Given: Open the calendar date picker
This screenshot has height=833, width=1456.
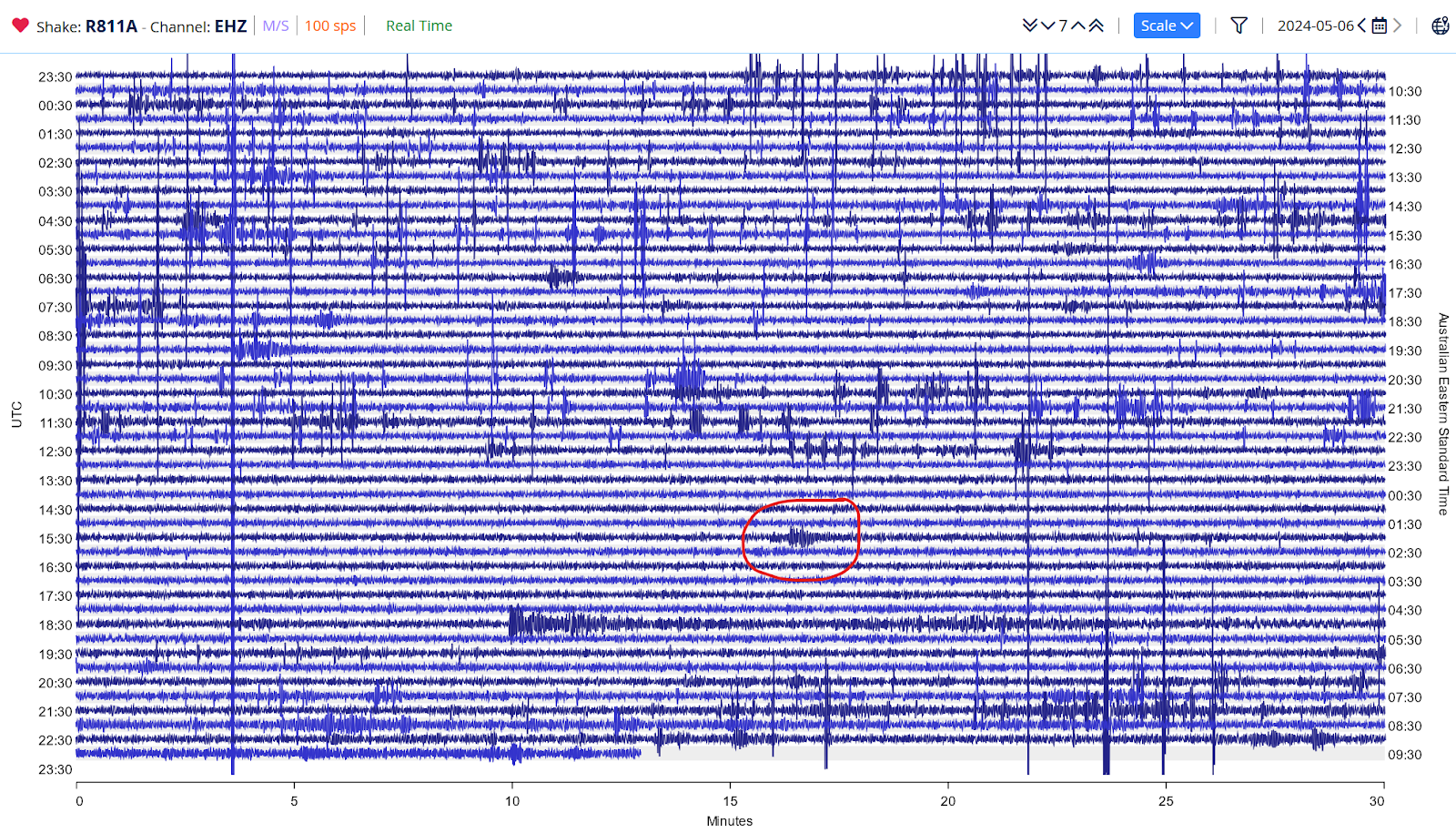Looking at the screenshot, I should tap(1380, 25).
